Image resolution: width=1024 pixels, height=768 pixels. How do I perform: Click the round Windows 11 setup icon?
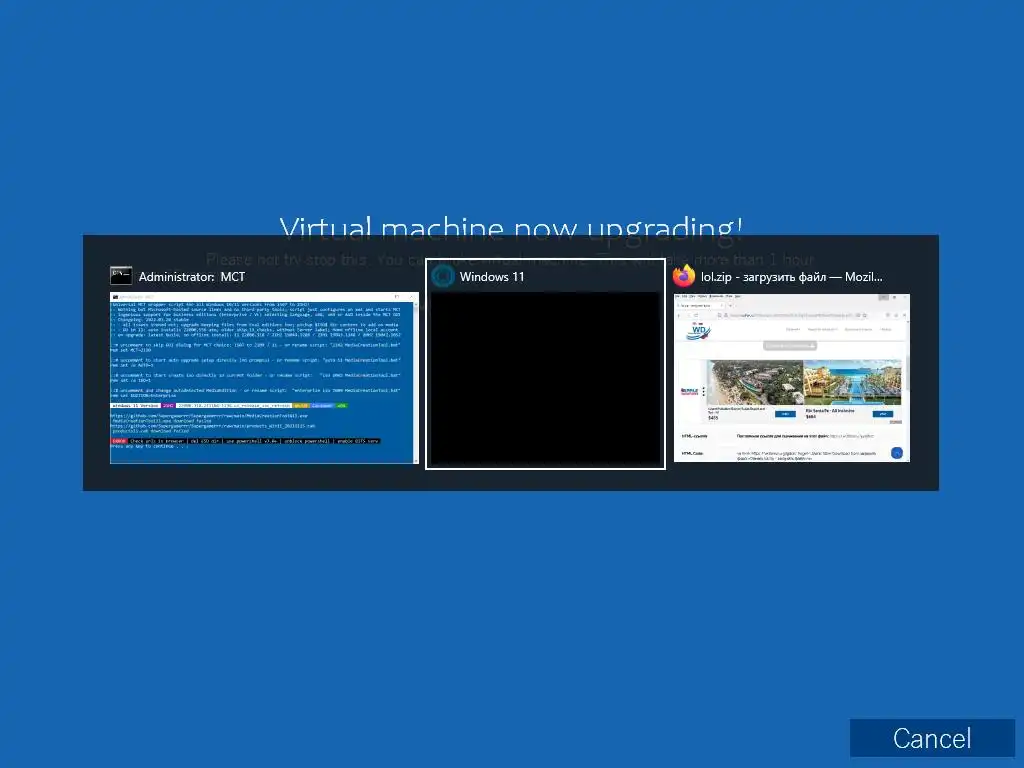coord(442,276)
